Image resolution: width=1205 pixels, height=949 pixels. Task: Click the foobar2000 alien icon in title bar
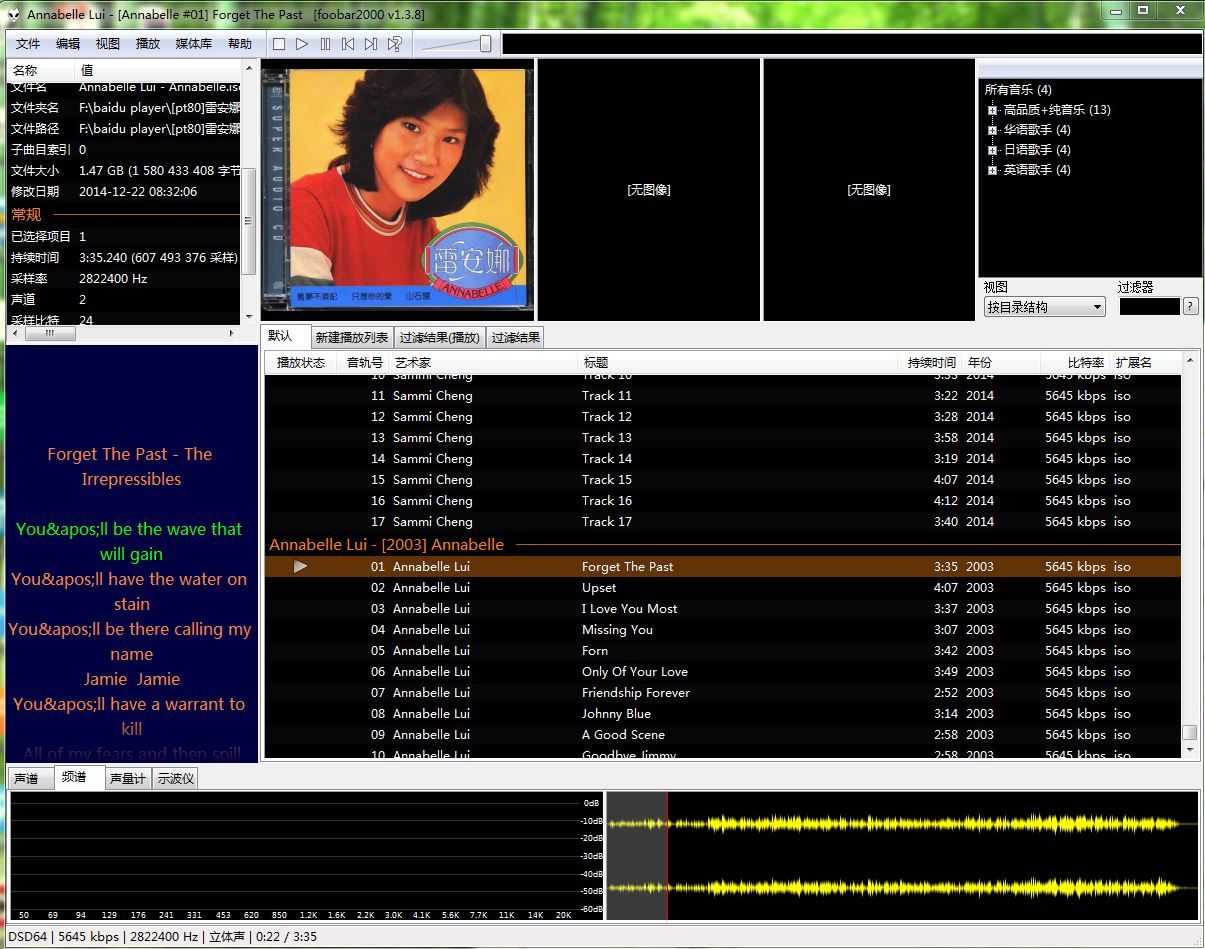click(13, 14)
